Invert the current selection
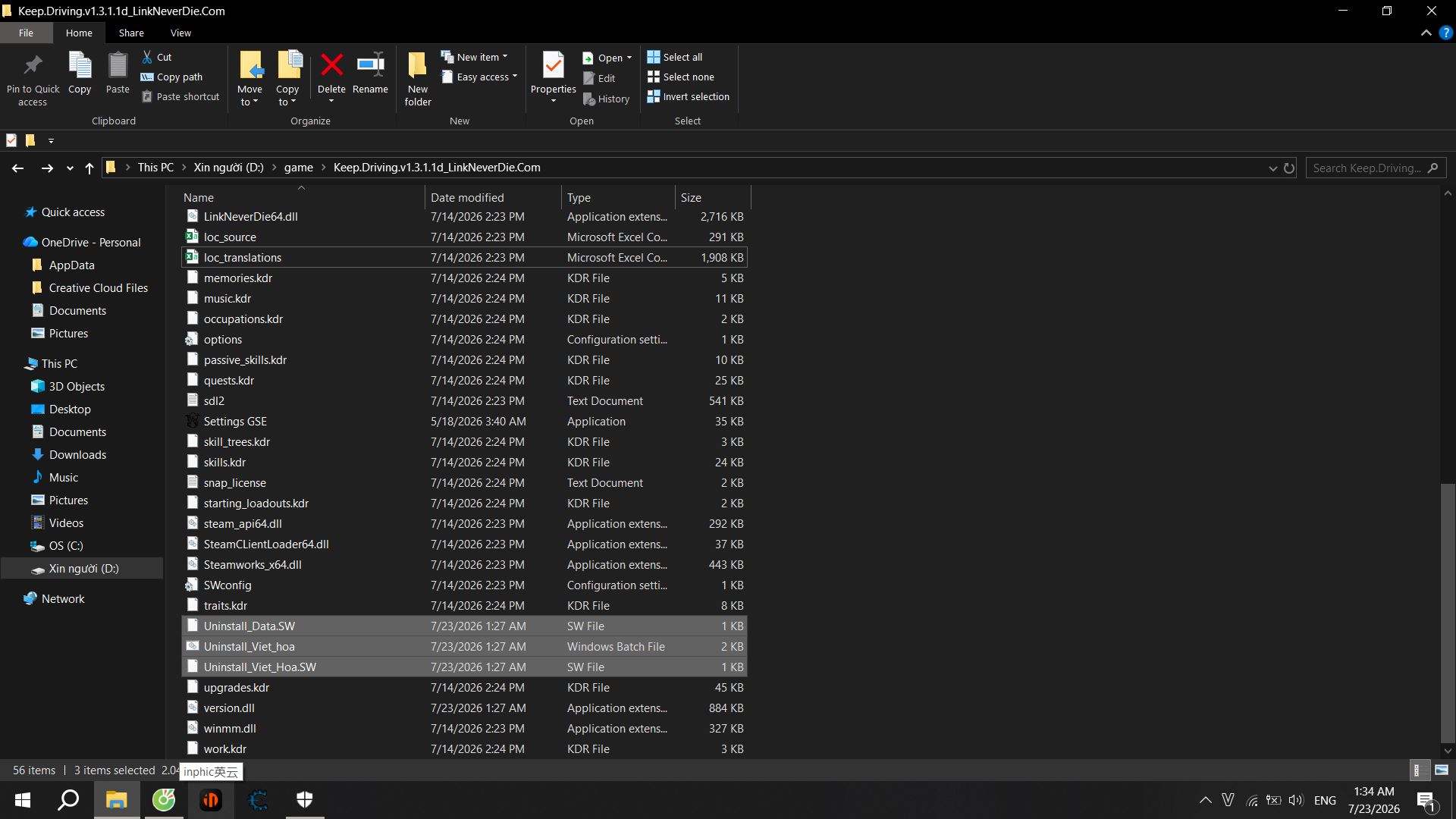 point(689,96)
